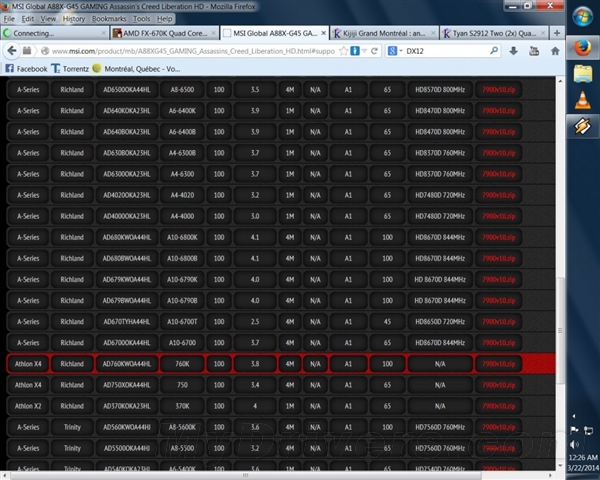Screen dimensions: 600x480
Task: Open the Tools menu
Action: [142, 19]
